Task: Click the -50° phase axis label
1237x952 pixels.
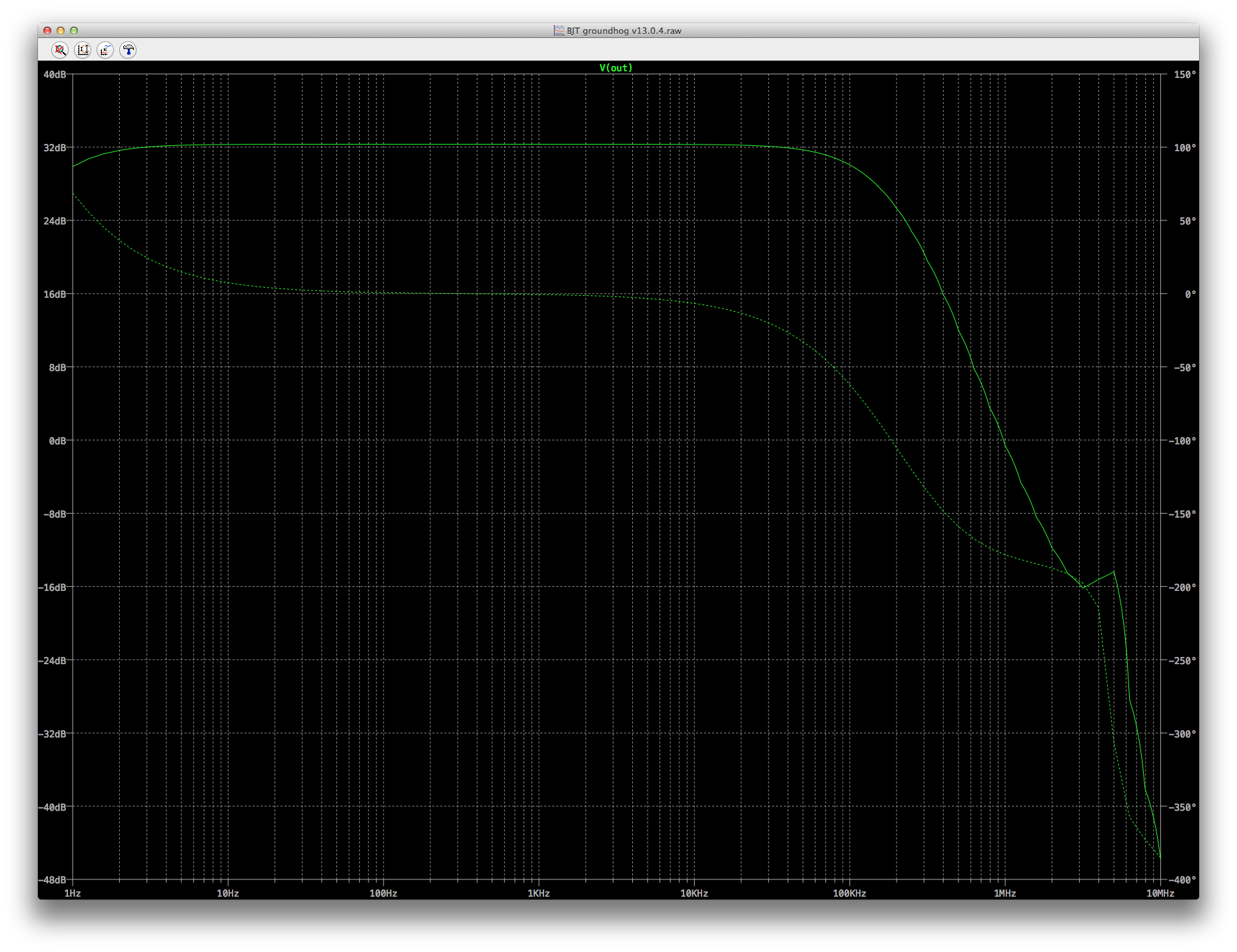Action: coord(1185,368)
